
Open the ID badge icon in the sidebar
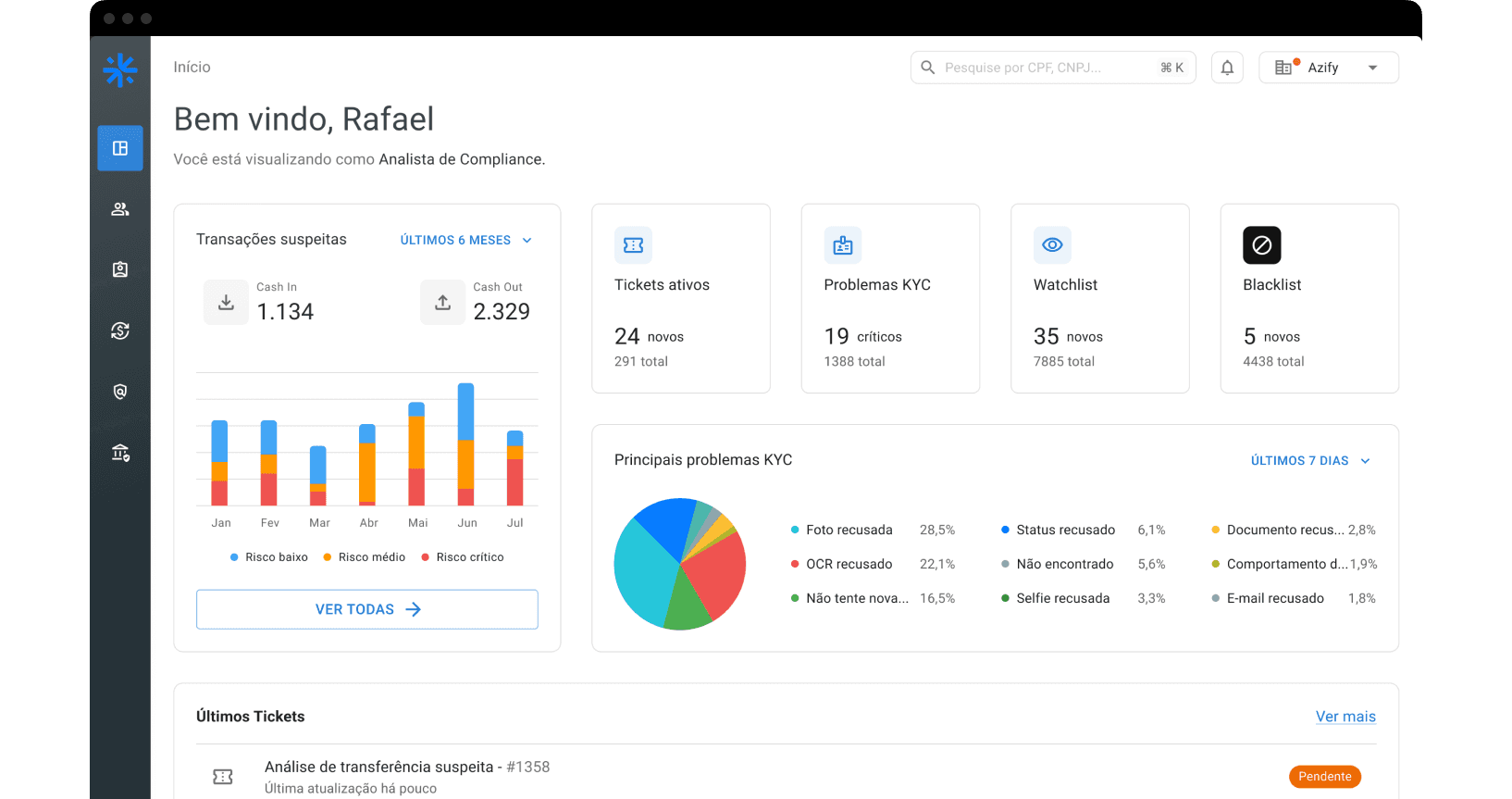120,269
